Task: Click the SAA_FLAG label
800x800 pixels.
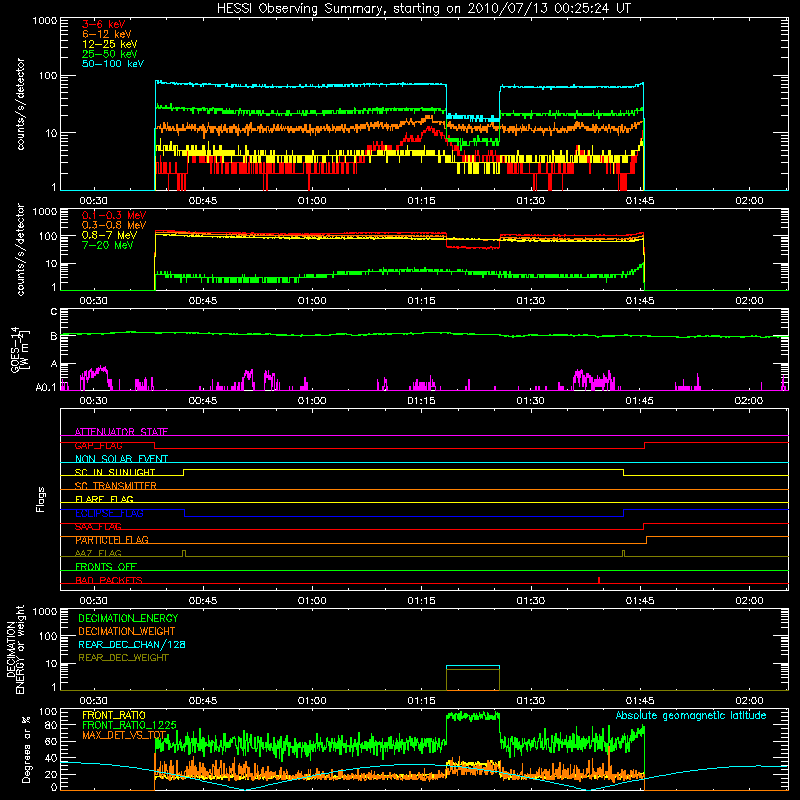Action: 98,527
